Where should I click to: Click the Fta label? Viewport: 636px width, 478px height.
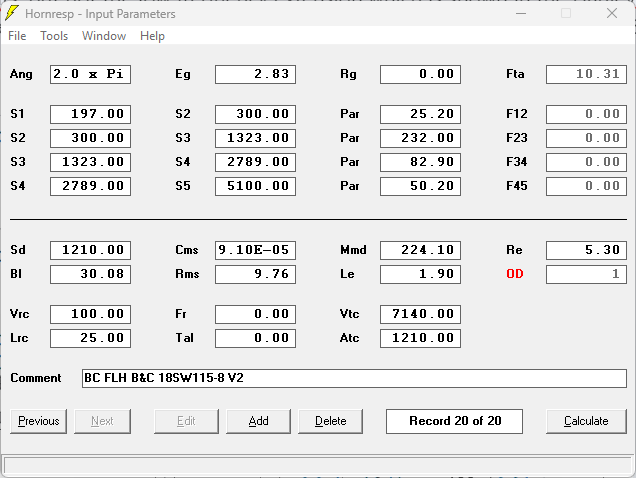[515, 74]
